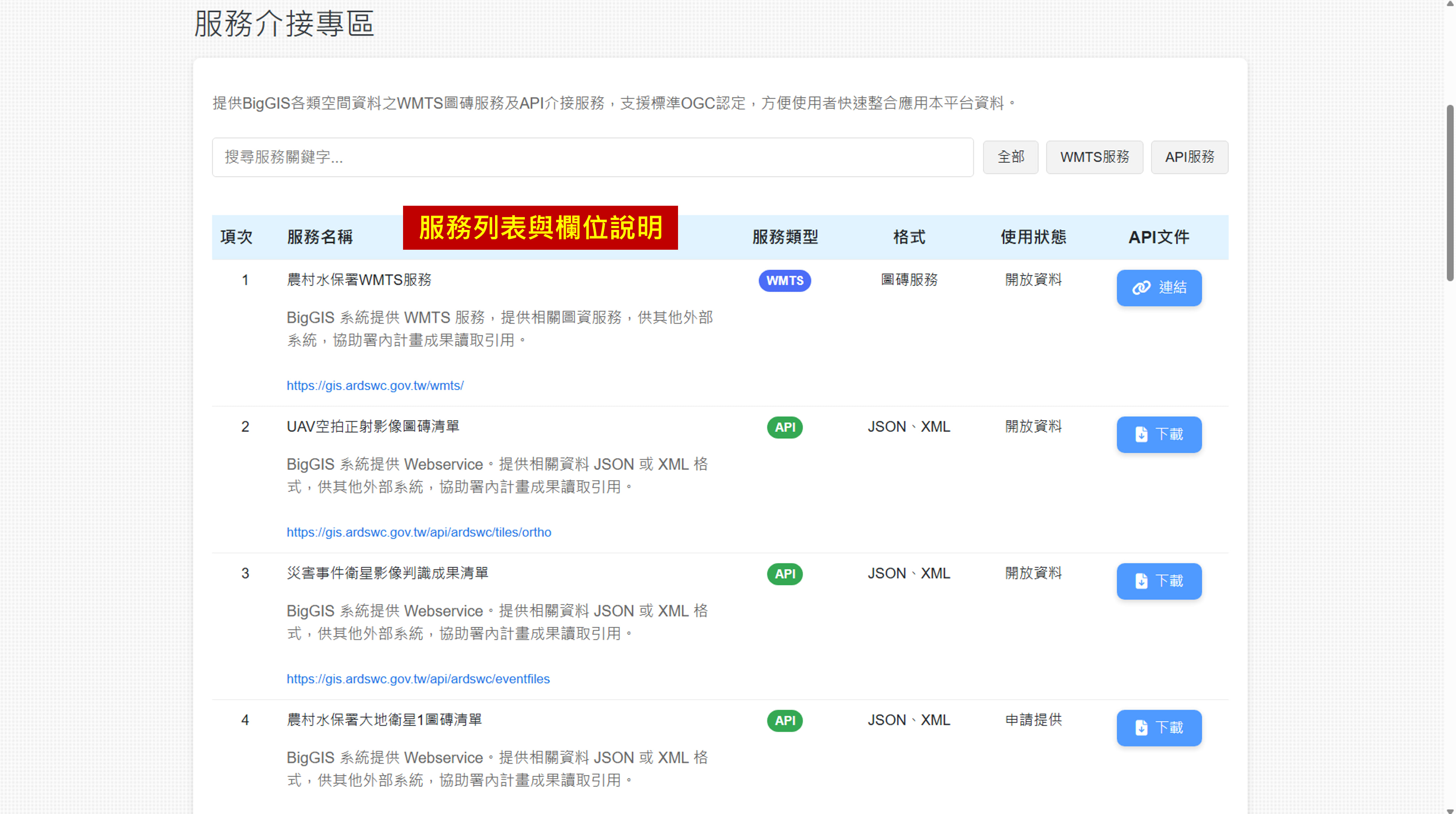Screen dimensions: 1456x814
Task: Download API document for 大地衛星1 tile list
Action: (x=1158, y=728)
